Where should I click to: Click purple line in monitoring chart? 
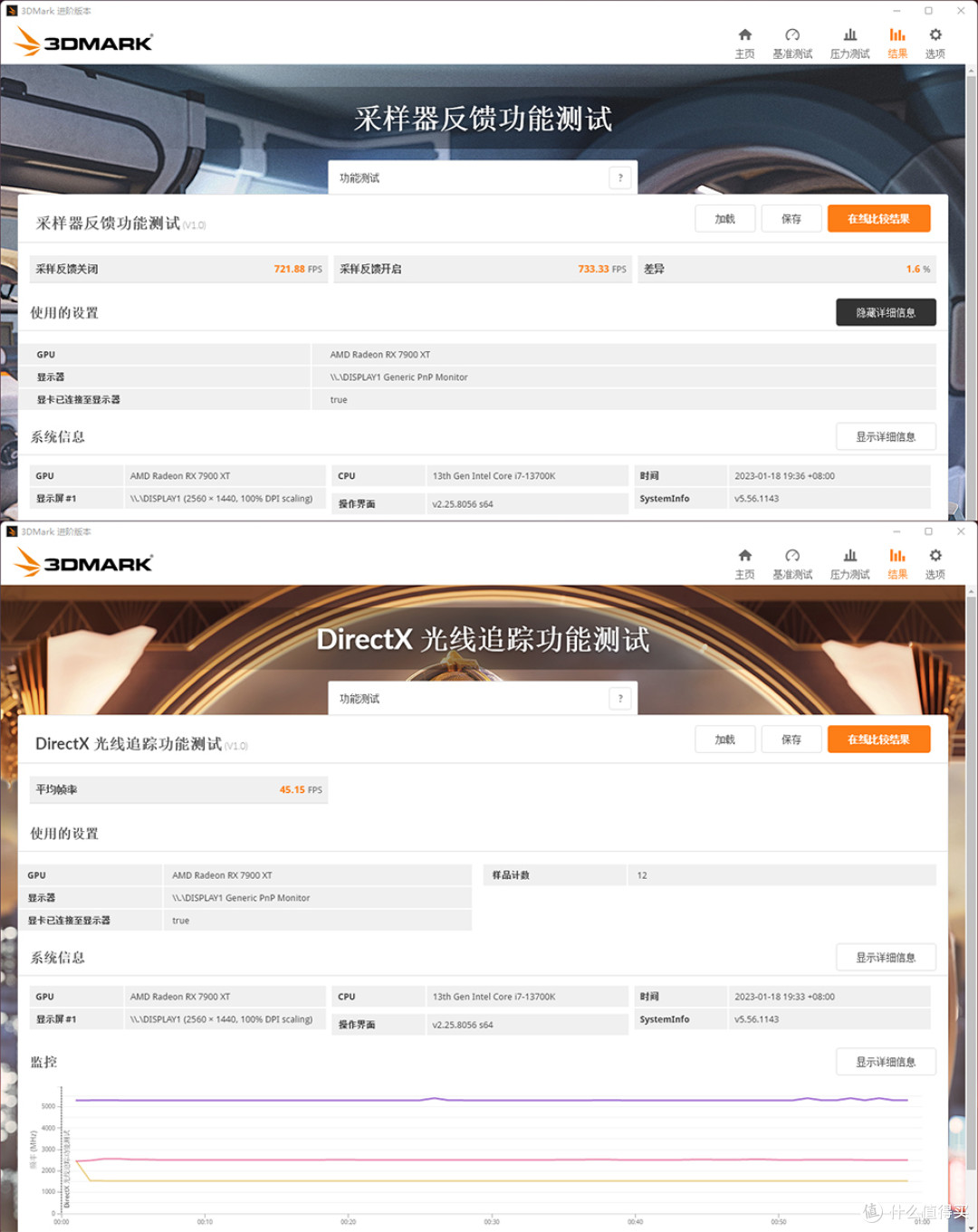click(491, 1100)
